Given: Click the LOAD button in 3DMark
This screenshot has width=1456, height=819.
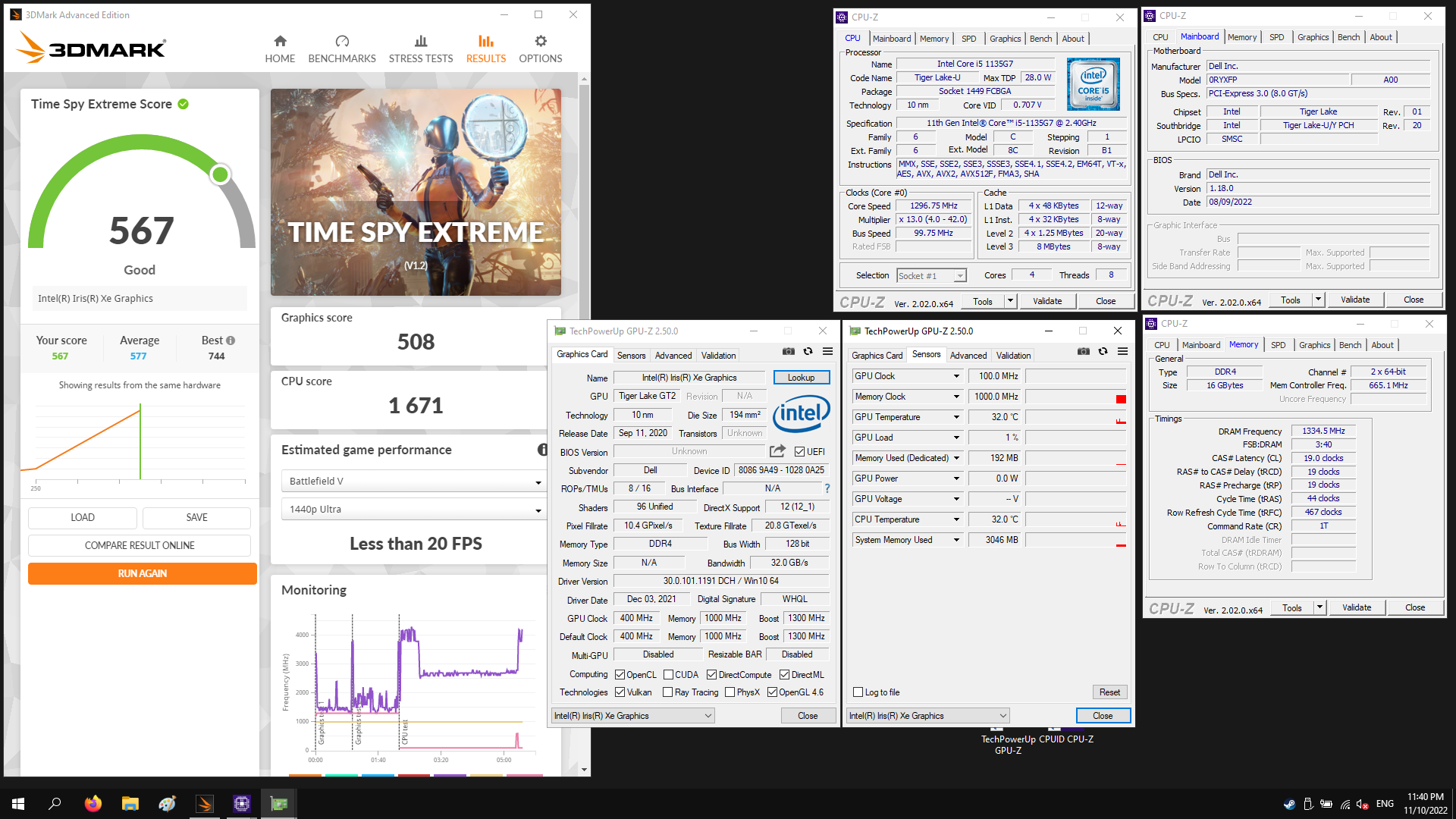Looking at the screenshot, I should (x=83, y=518).
